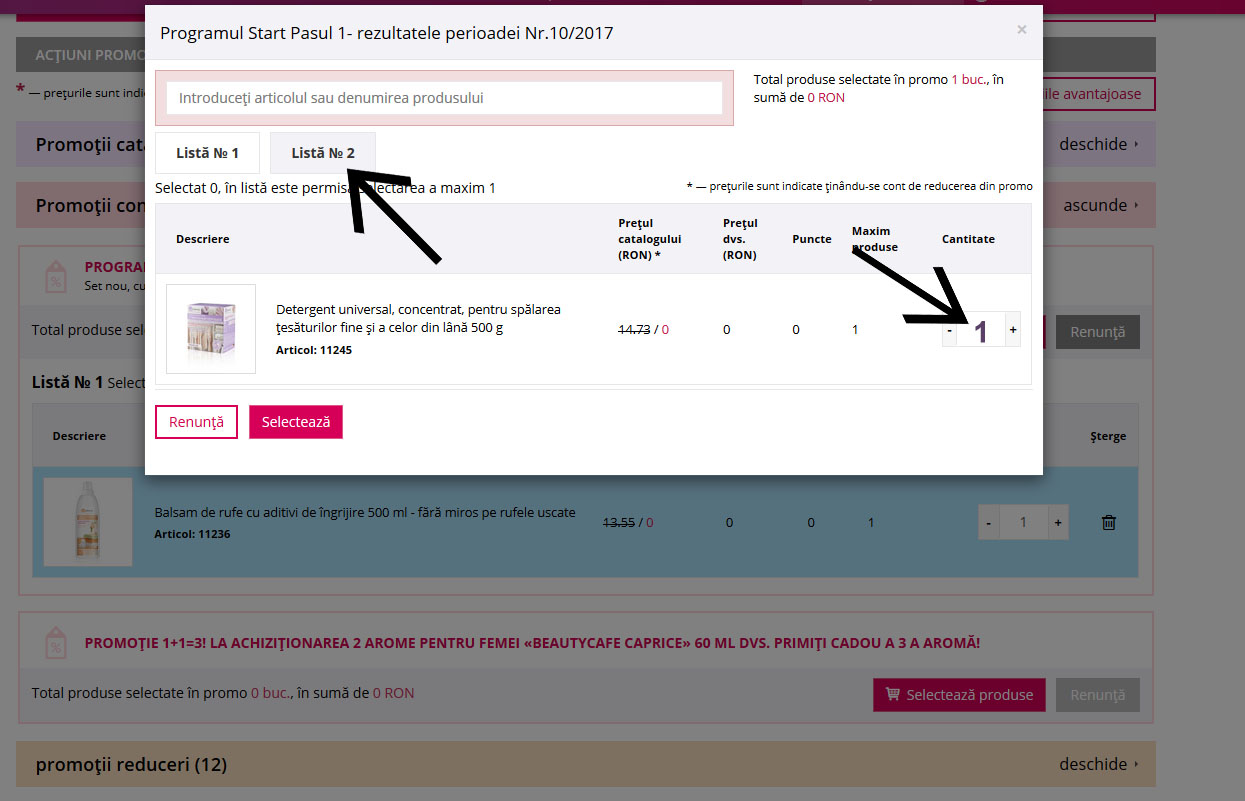Switch to Listă № 1 tab

pyautogui.click(x=207, y=153)
